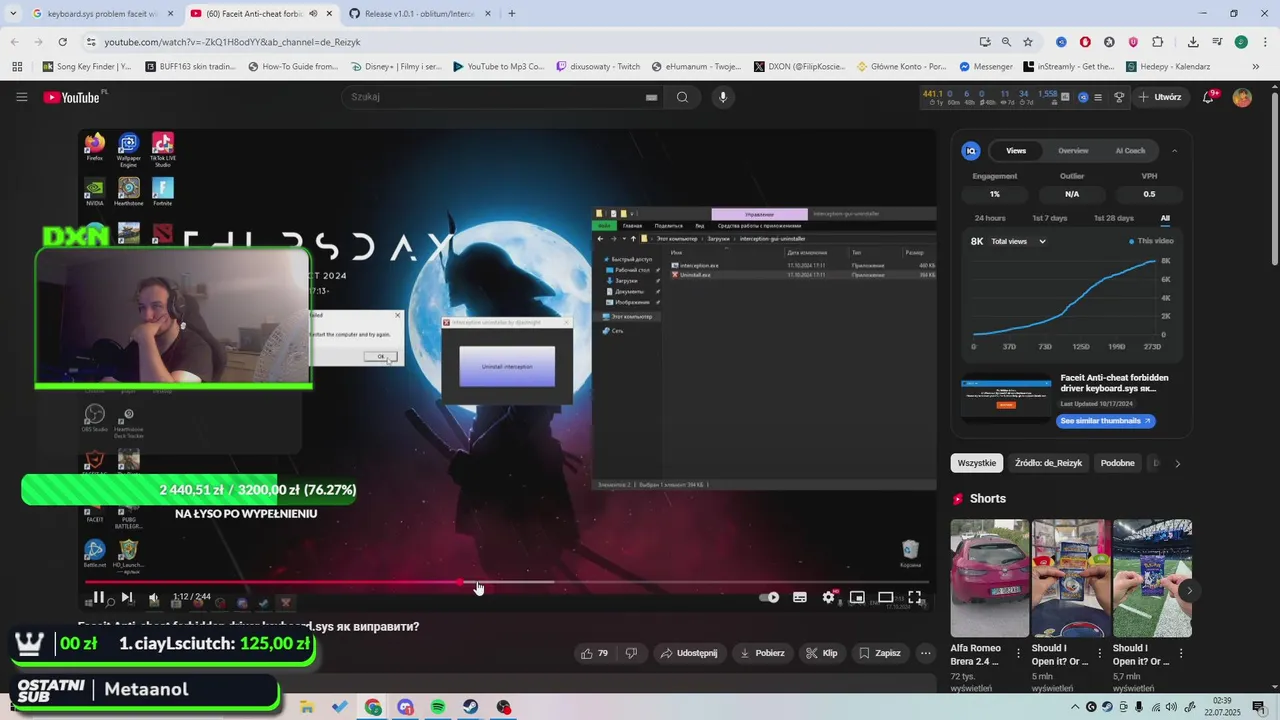Open YouTube account avatar menu
This screenshot has height=720, width=1280.
click(1242, 97)
